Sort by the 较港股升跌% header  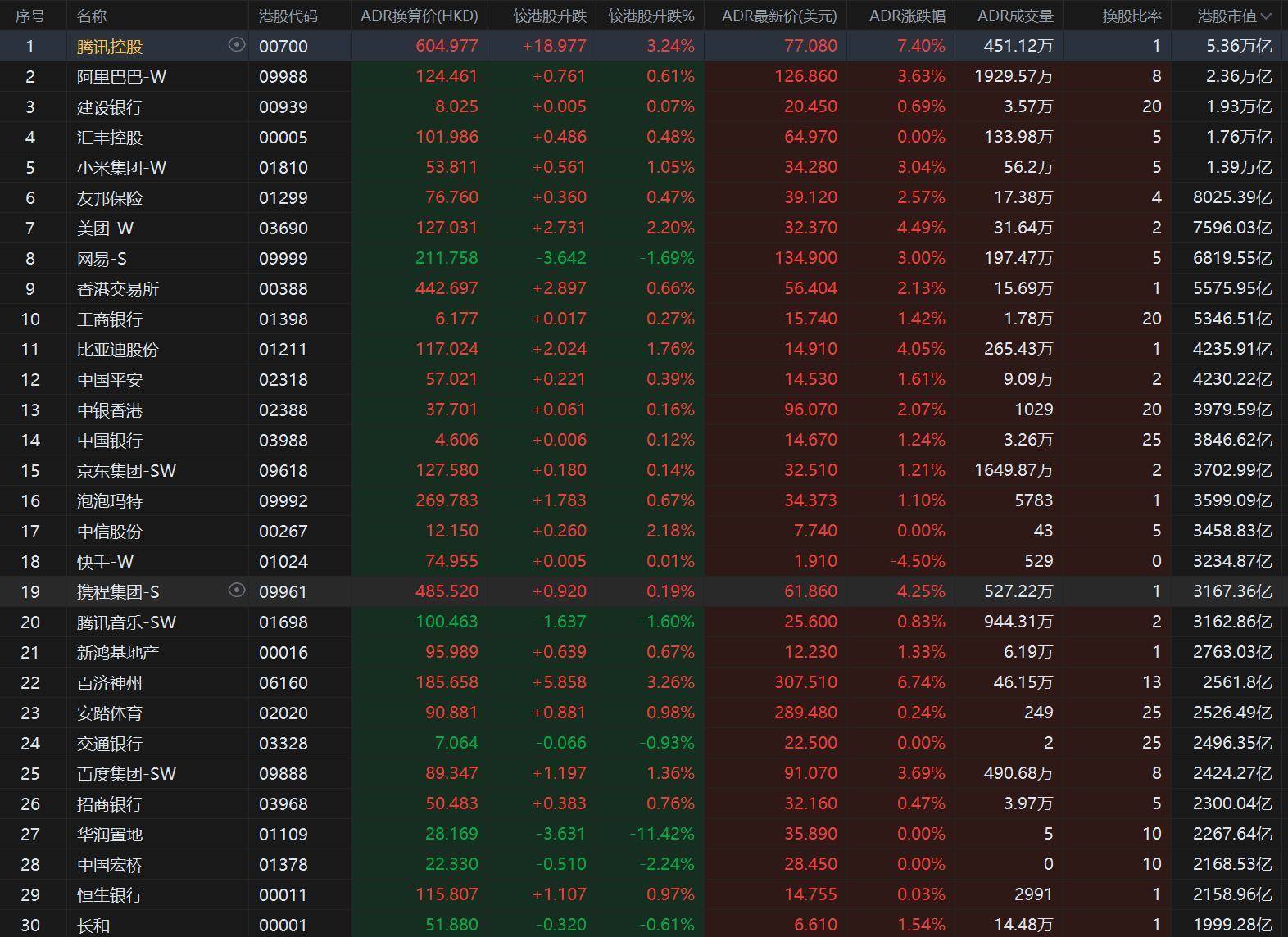pos(651,16)
